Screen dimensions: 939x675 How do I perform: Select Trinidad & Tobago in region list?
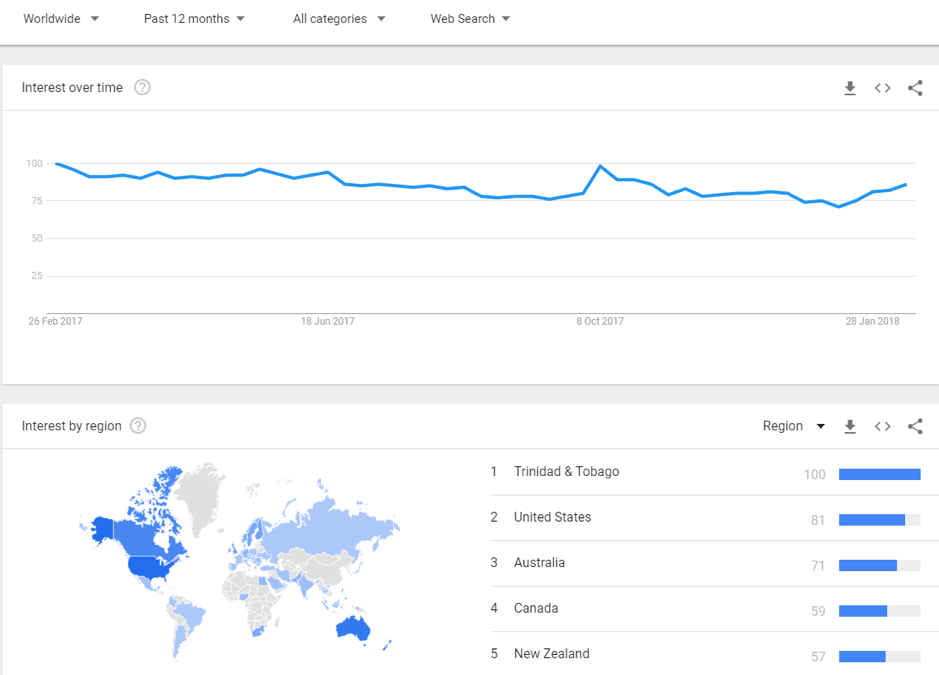click(x=566, y=472)
